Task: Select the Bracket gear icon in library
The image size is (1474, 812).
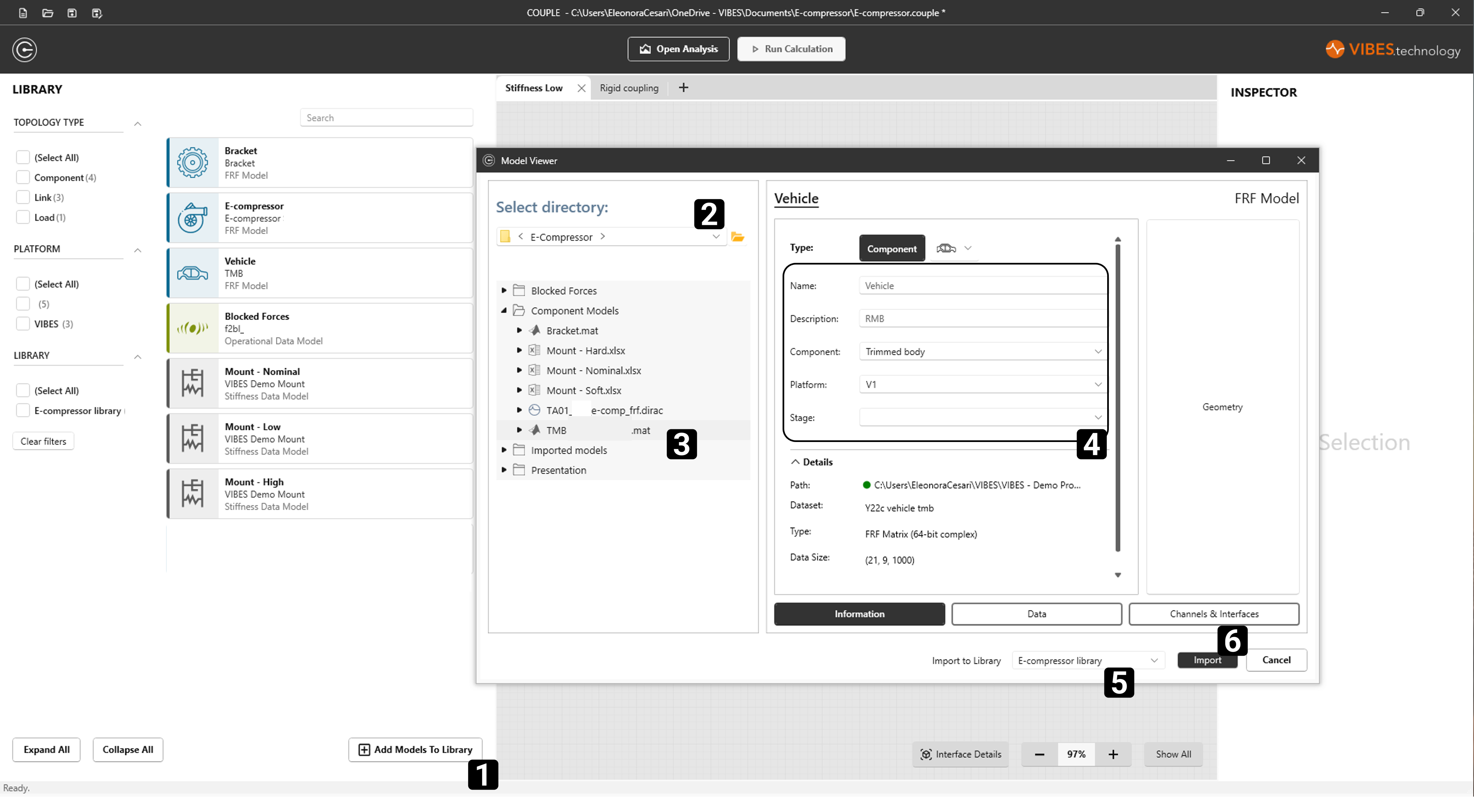Action: click(x=192, y=162)
